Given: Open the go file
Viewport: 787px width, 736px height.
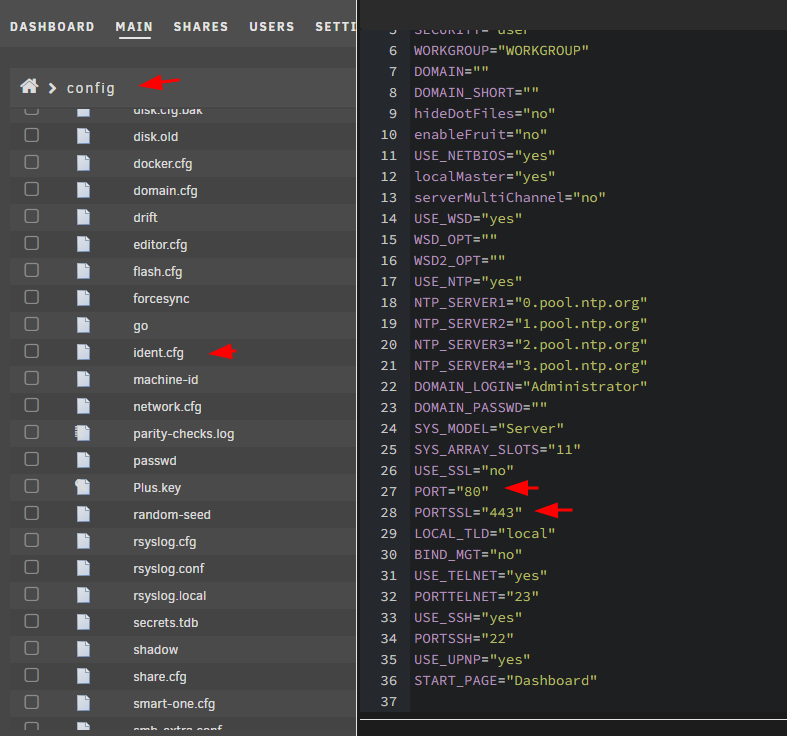Looking at the screenshot, I should [x=141, y=326].
